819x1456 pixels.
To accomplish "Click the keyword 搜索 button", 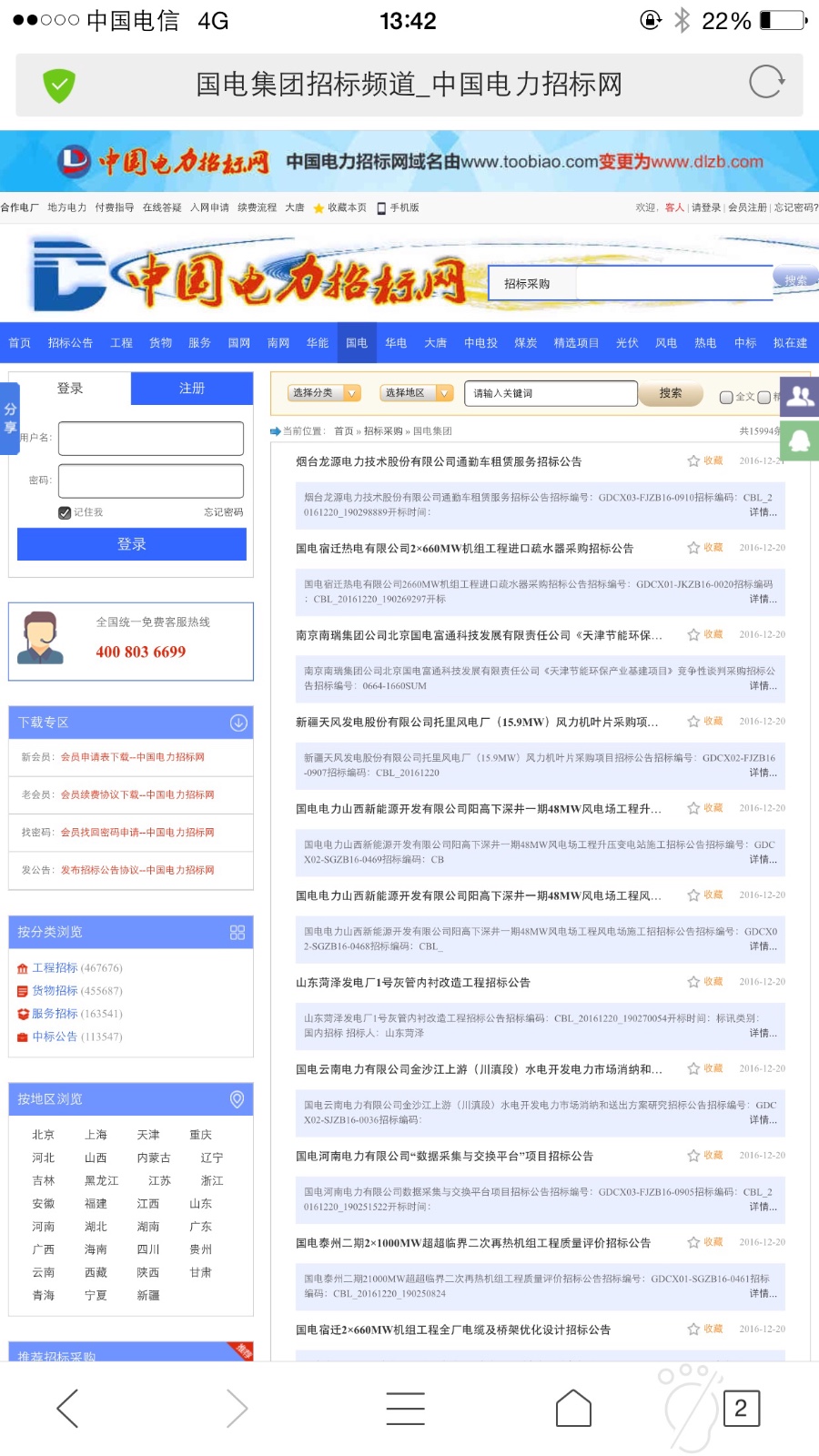I will pyautogui.click(x=671, y=393).
